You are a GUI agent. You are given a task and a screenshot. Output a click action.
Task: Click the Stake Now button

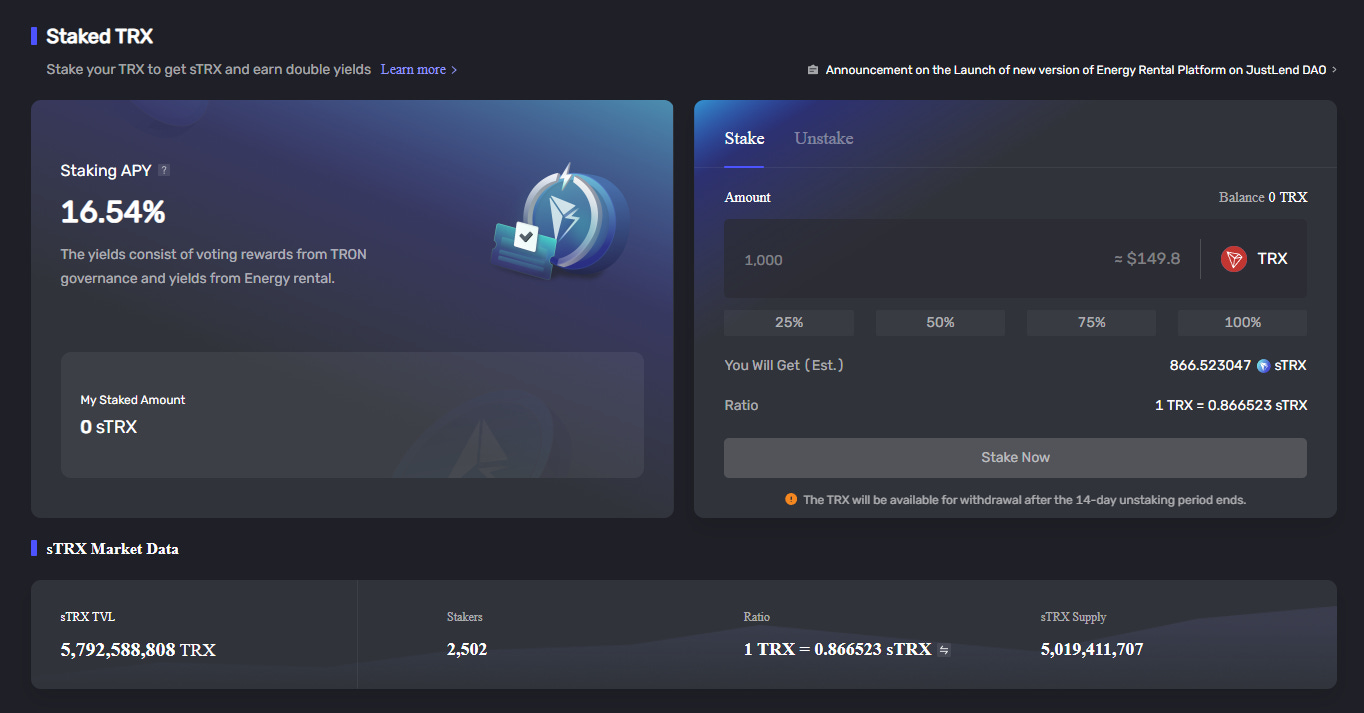(1015, 457)
